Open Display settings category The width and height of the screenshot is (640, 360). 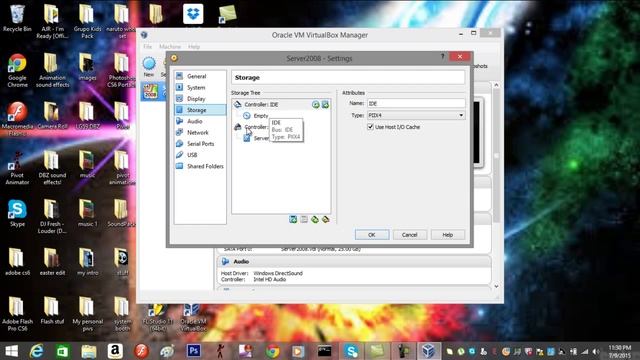(200, 99)
